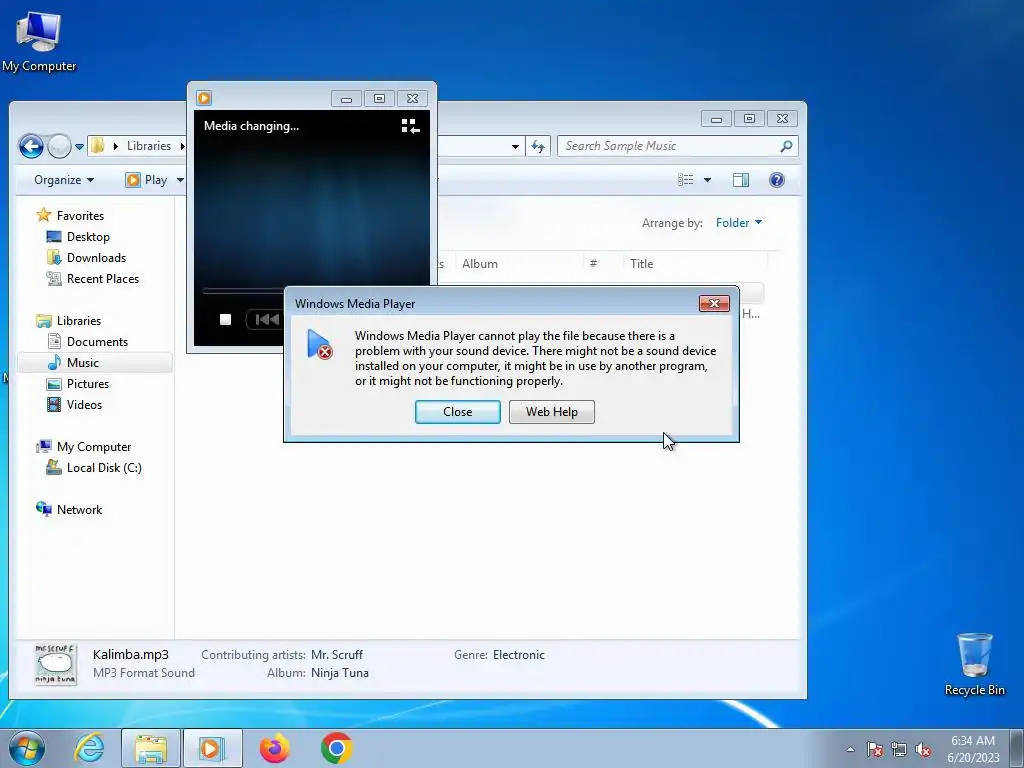Open the Arrange by Folder dropdown
Screen dimensions: 1024x768
pos(739,223)
